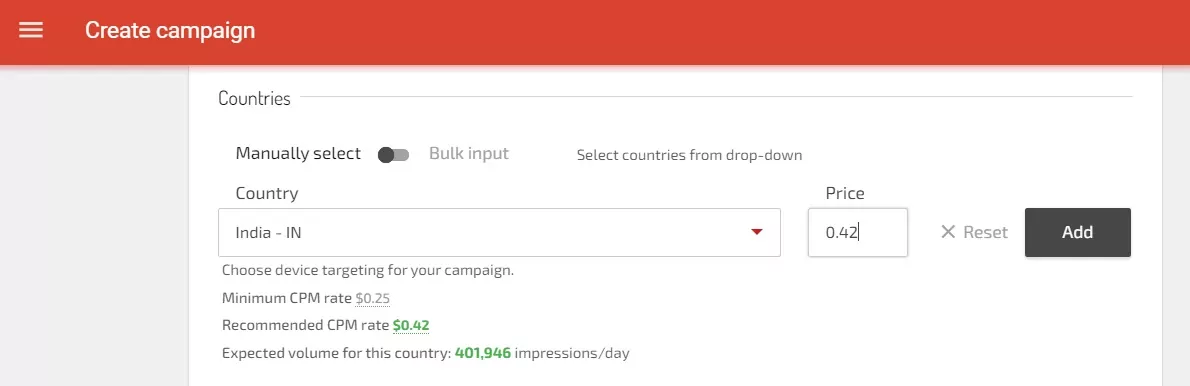The width and height of the screenshot is (1190, 386).
Task: Choose the Manually select option label
Action: click(298, 154)
